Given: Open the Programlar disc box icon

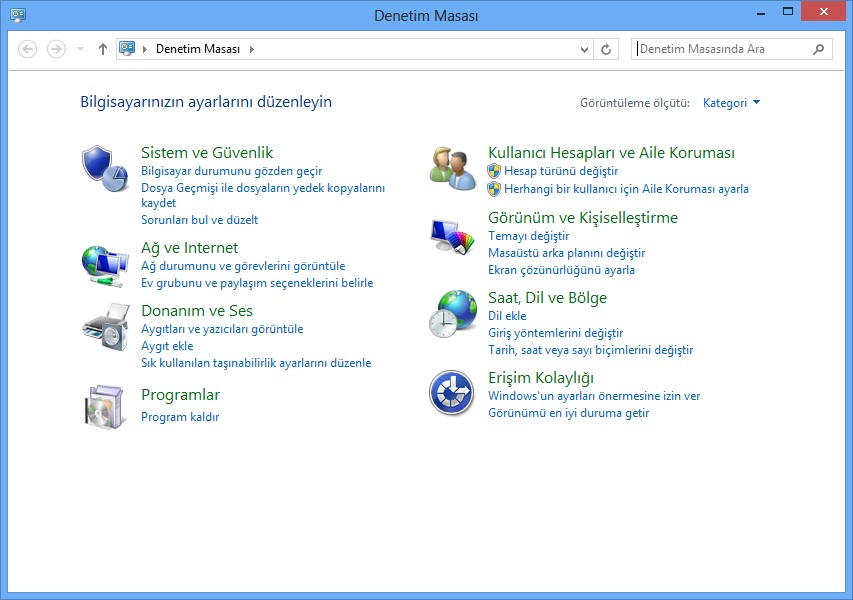Looking at the screenshot, I should (104, 407).
